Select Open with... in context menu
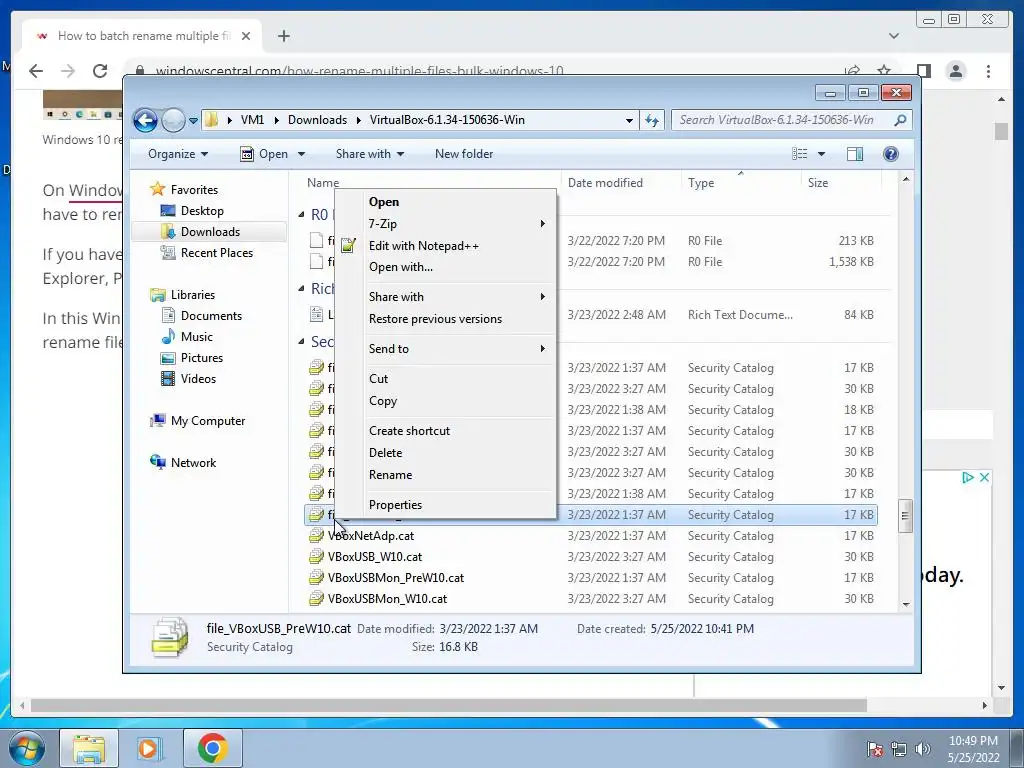Screen dimensions: 1024x768 pyautogui.click(x=445, y=267)
